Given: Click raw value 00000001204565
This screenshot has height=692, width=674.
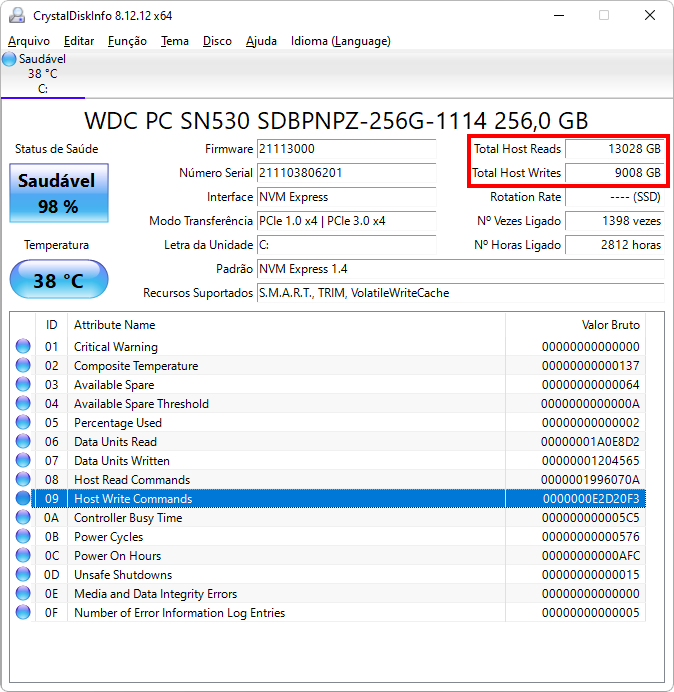Looking at the screenshot, I should pos(591,461).
